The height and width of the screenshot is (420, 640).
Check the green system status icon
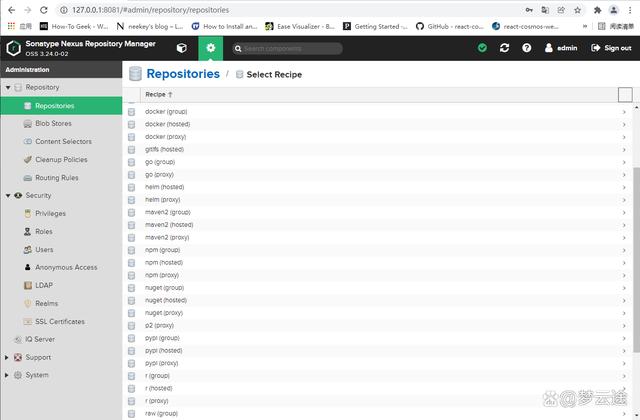[482, 48]
